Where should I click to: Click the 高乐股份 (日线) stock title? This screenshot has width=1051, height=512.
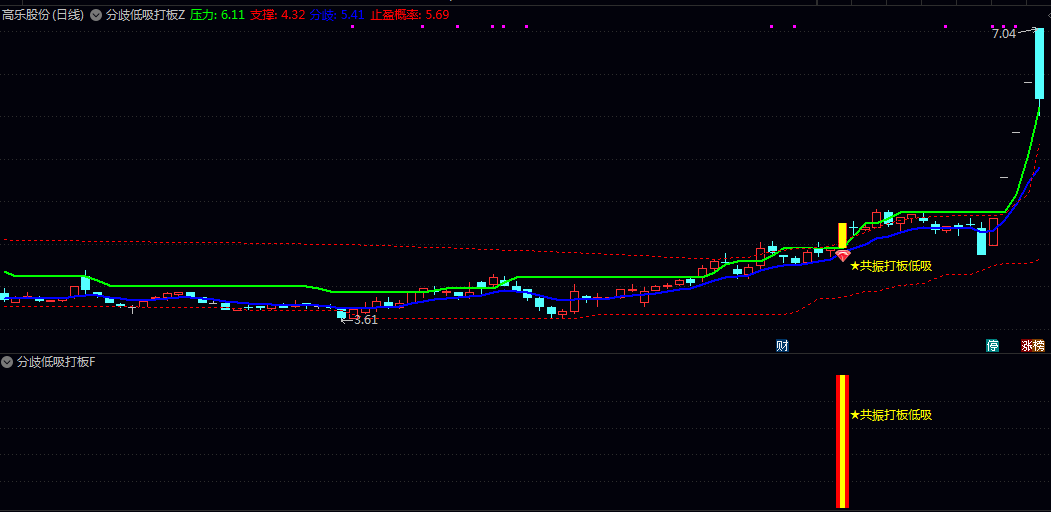[x=42, y=15]
